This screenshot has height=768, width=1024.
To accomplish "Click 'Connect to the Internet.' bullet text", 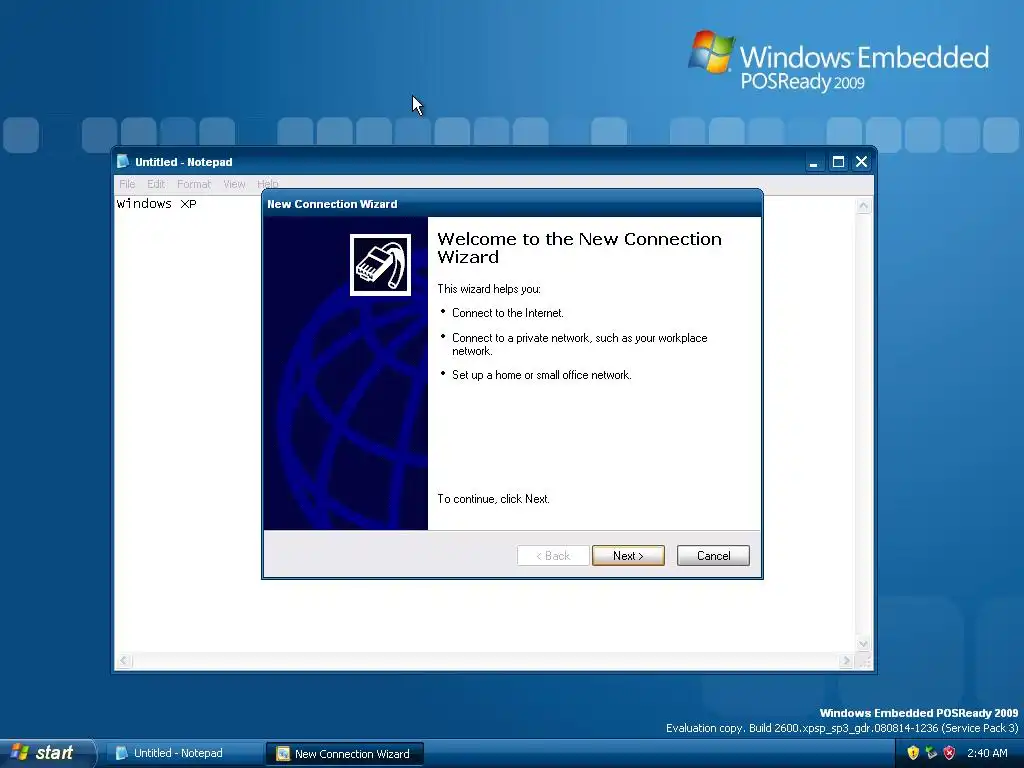I will click(x=507, y=313).
